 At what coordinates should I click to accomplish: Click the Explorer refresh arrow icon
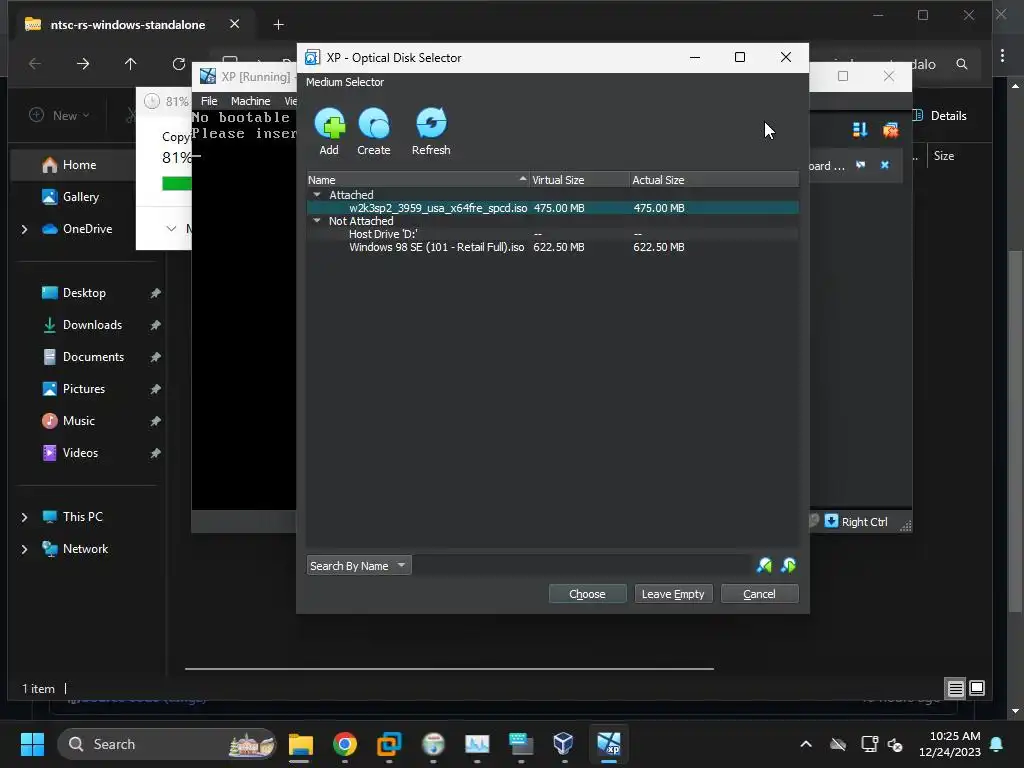click(178, 64)
